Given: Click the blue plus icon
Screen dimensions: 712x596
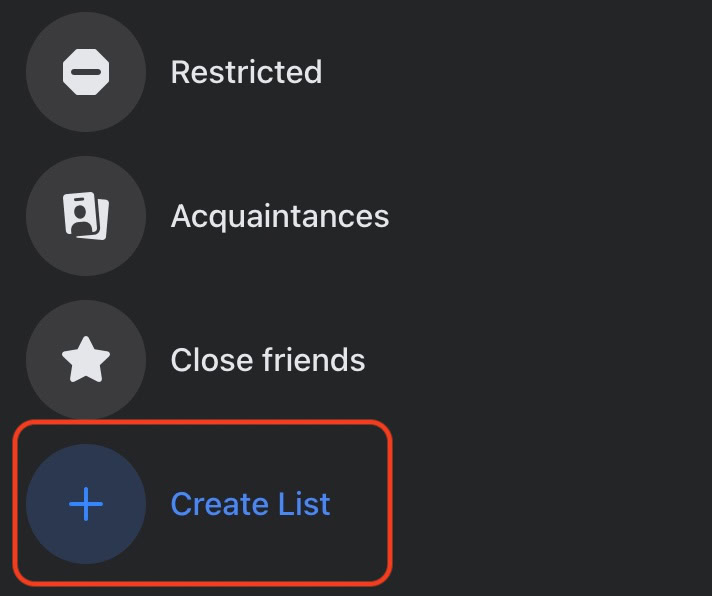Looking at the screenshot, I should [x=86, y=504].
